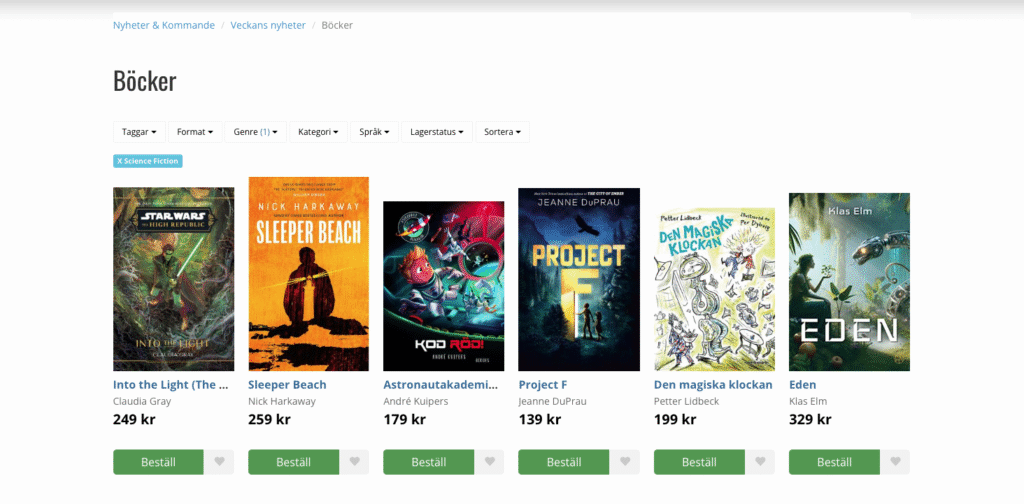Remove the Science Fiction filter tag
The image size is (1024, 504).
148,161
